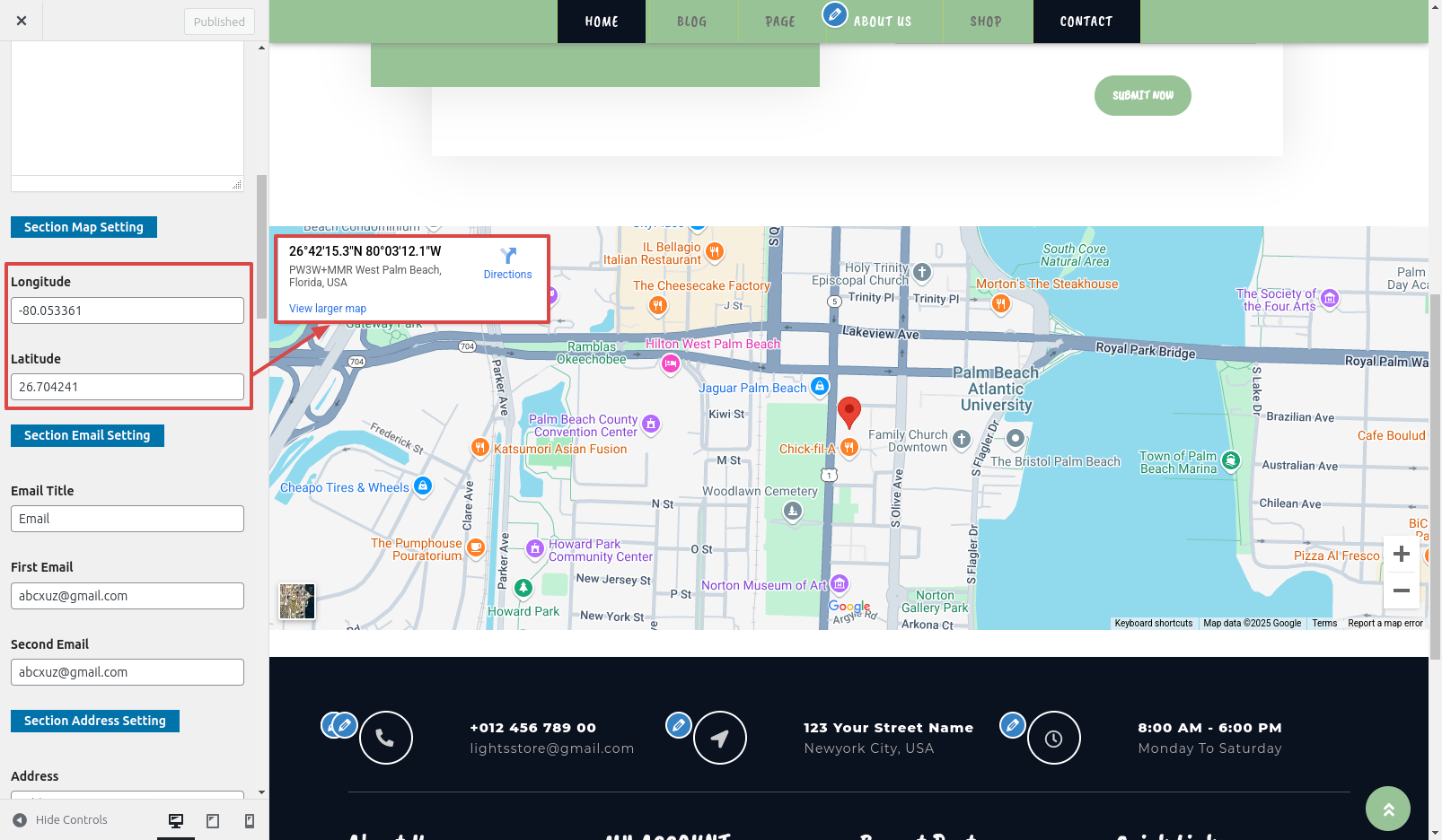Image resolution: width=1442 pixels, height=840 pixels.
Task: Open the CONTACT menu item
Action: [1086, 22]
